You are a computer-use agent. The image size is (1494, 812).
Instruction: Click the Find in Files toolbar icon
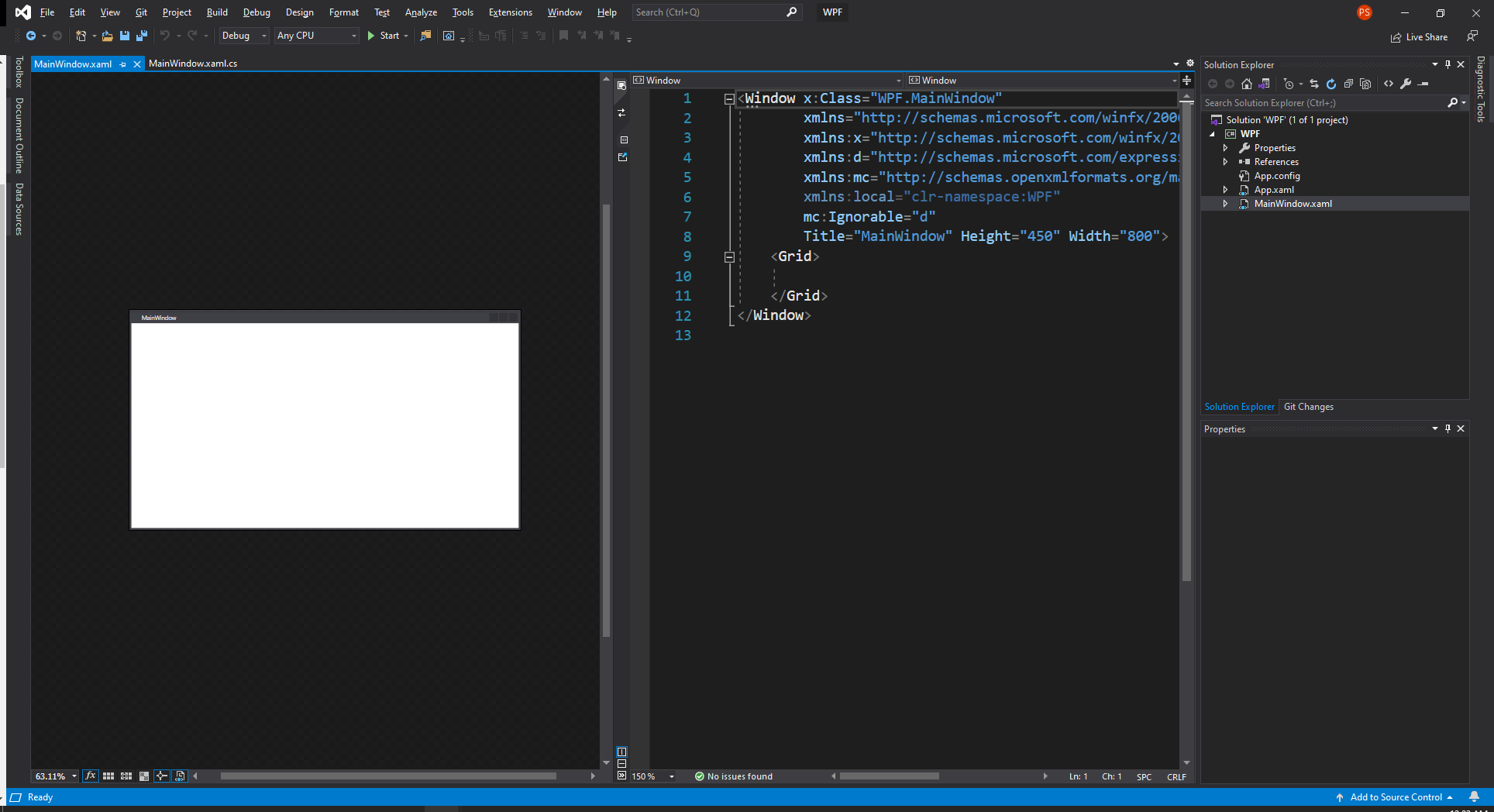tap(425, 36)
